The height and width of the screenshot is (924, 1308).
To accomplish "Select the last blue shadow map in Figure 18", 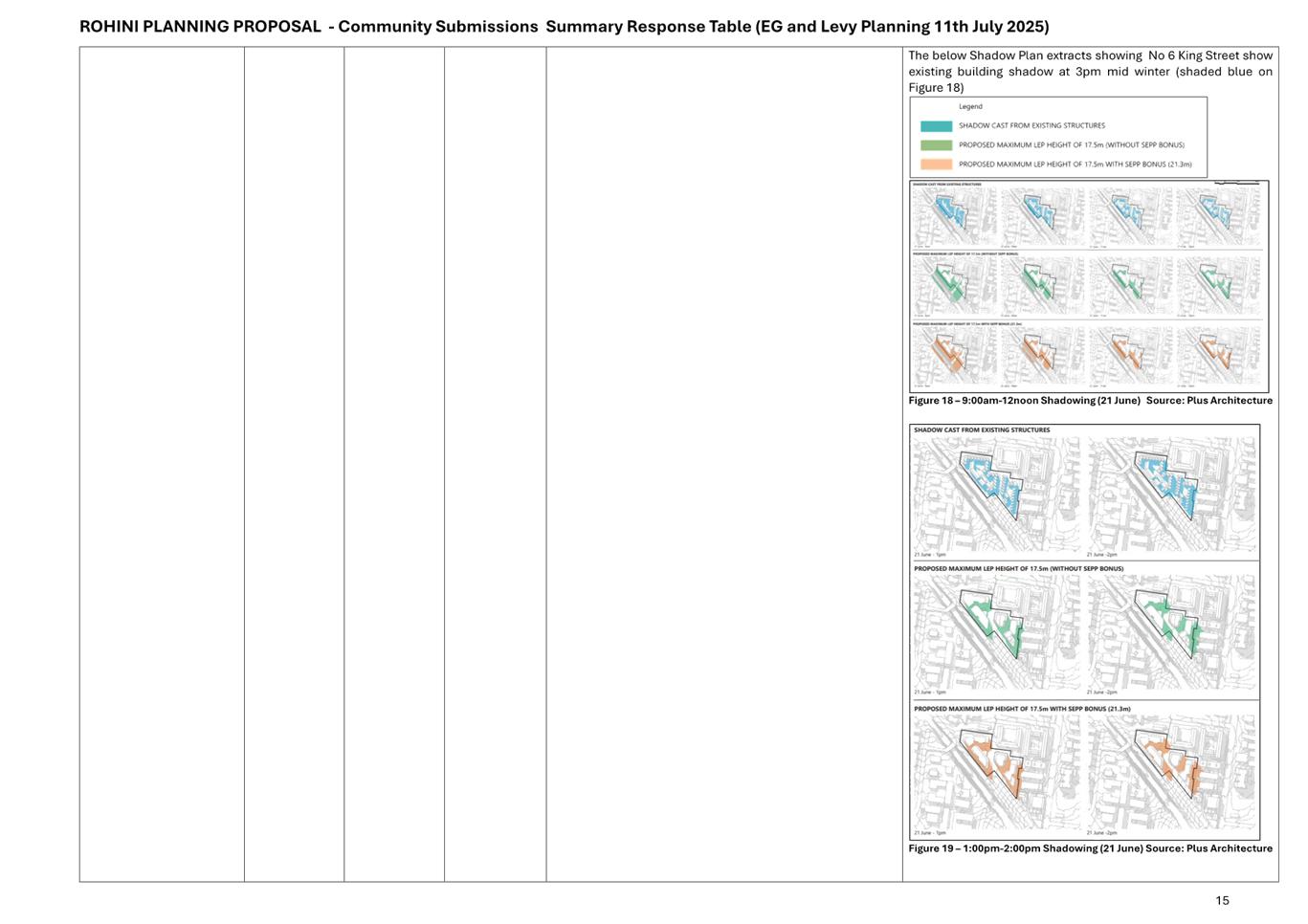I will coord(1219,217).
